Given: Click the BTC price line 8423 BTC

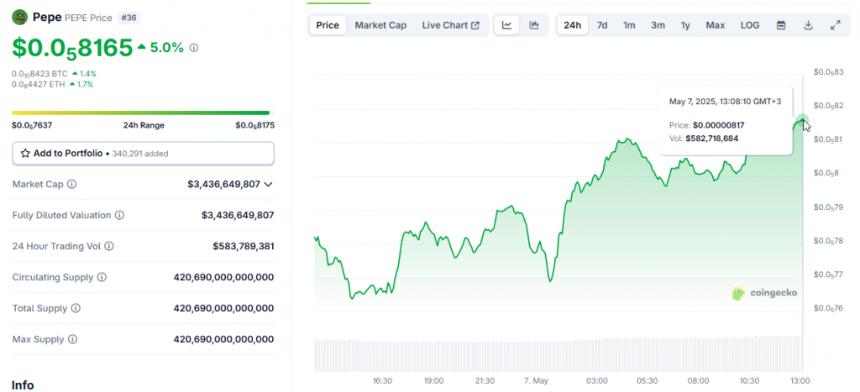Looking at the screenshot, I should coord(39,73).
